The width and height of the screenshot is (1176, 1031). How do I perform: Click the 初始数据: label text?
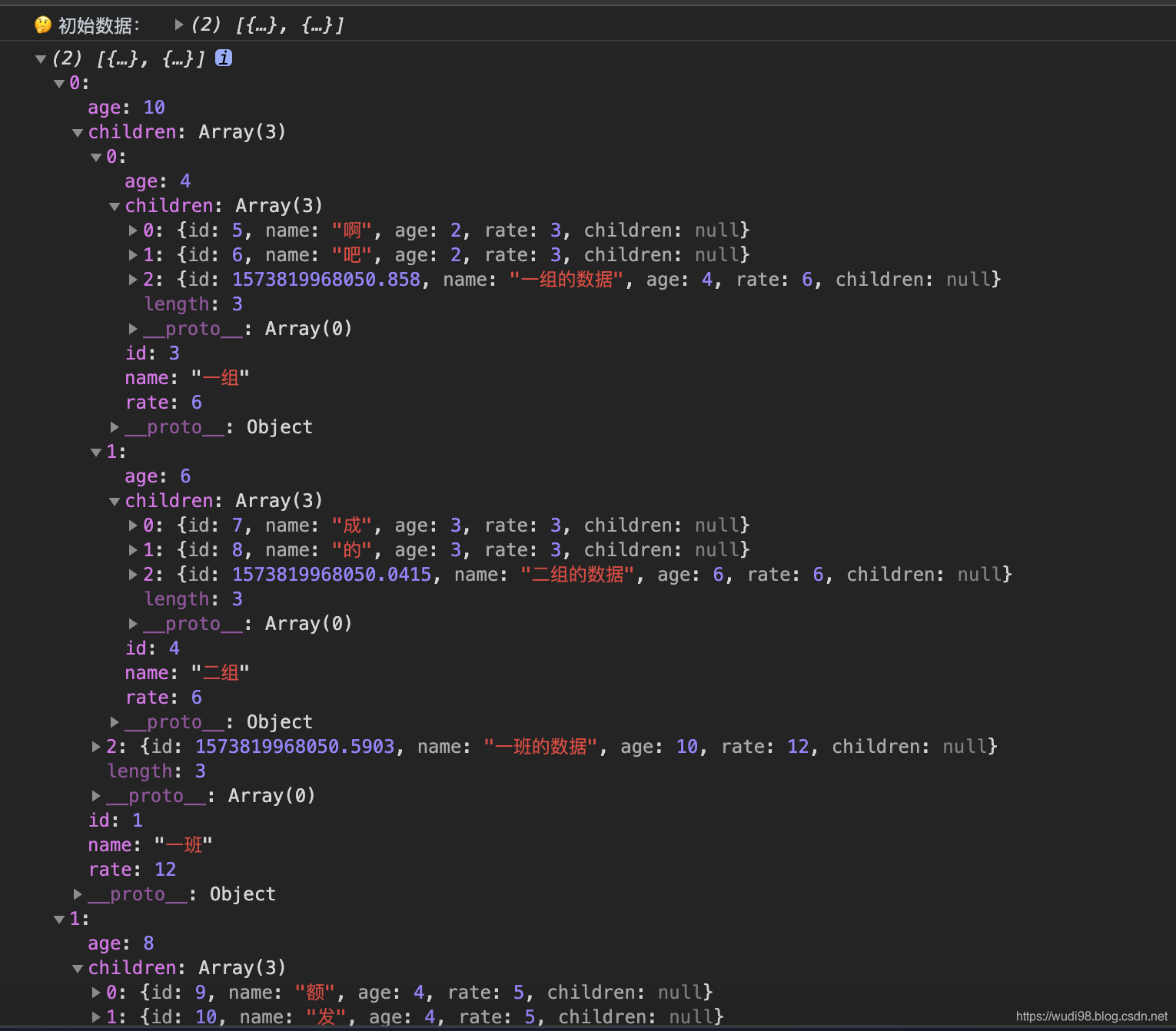click(x=99, y=25)
